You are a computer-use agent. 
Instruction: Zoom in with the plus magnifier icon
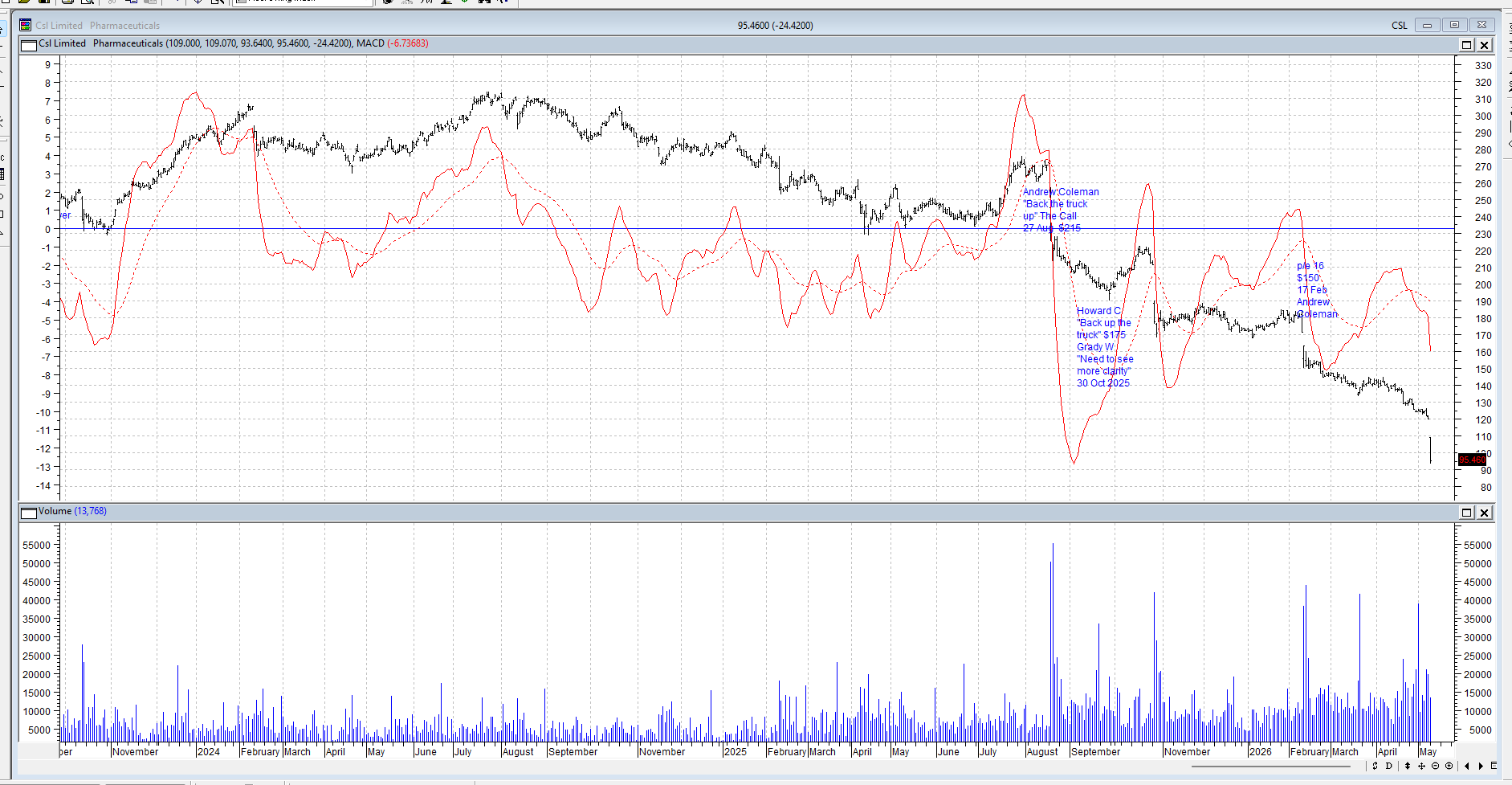[x=1449, y=766]
